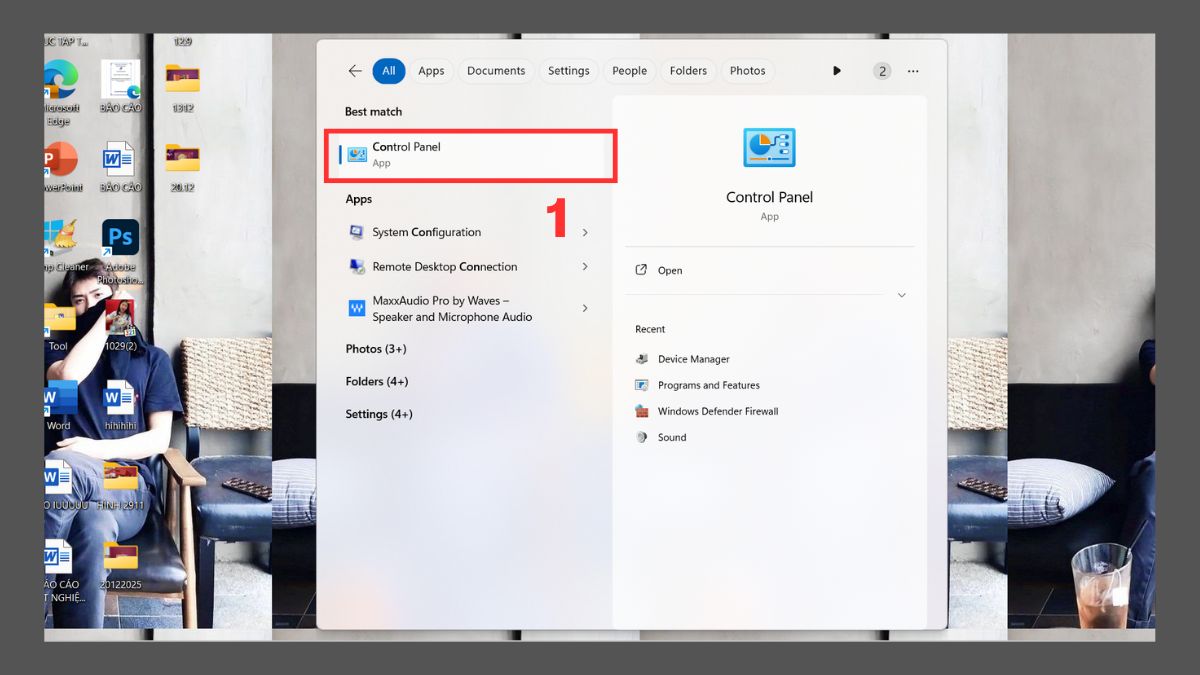
Task: Expand the Folders (4+) results group
Action: tap(377, 382)
